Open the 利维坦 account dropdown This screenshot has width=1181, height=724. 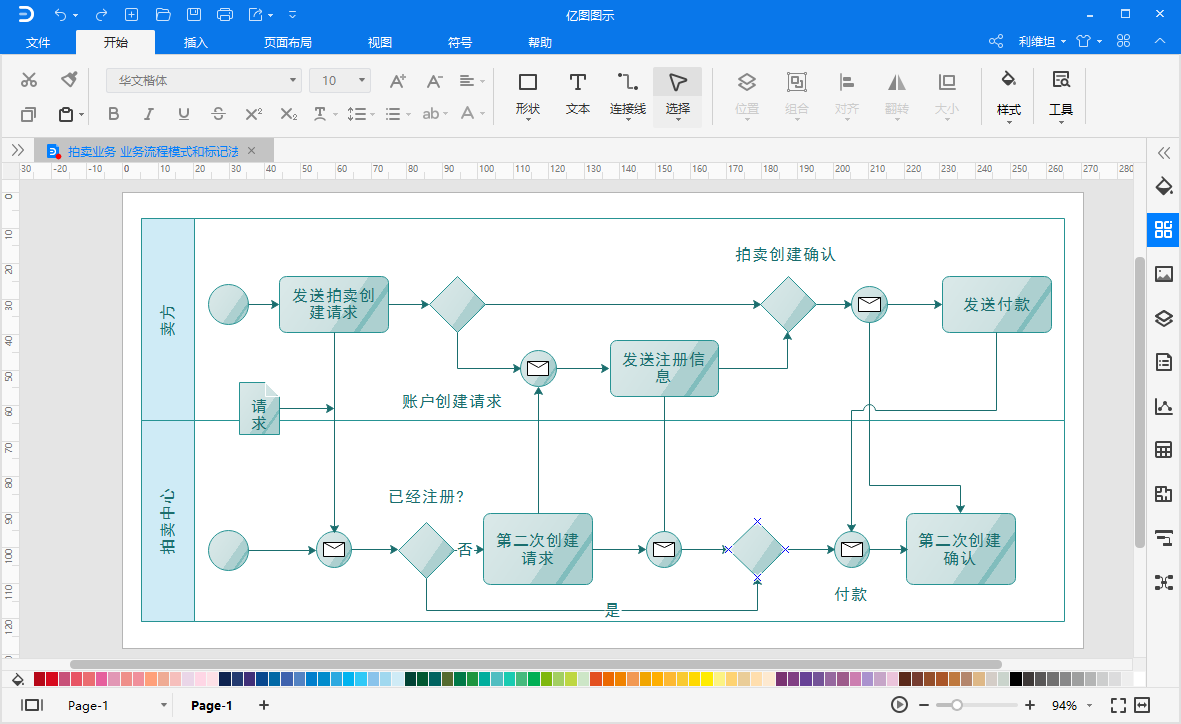tap(1042, 41)
